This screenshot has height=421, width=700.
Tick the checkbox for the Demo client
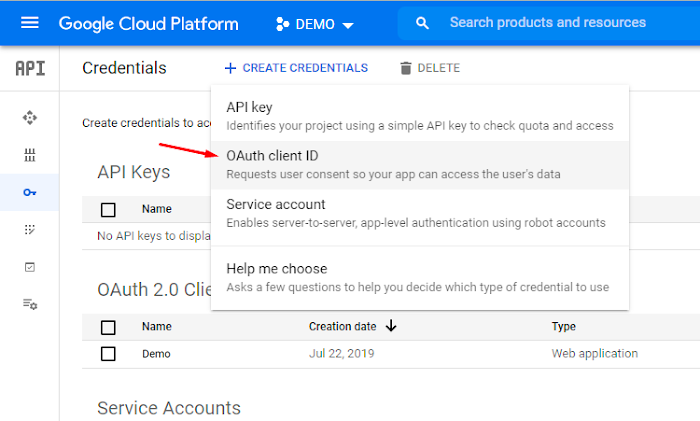point(108,354)
